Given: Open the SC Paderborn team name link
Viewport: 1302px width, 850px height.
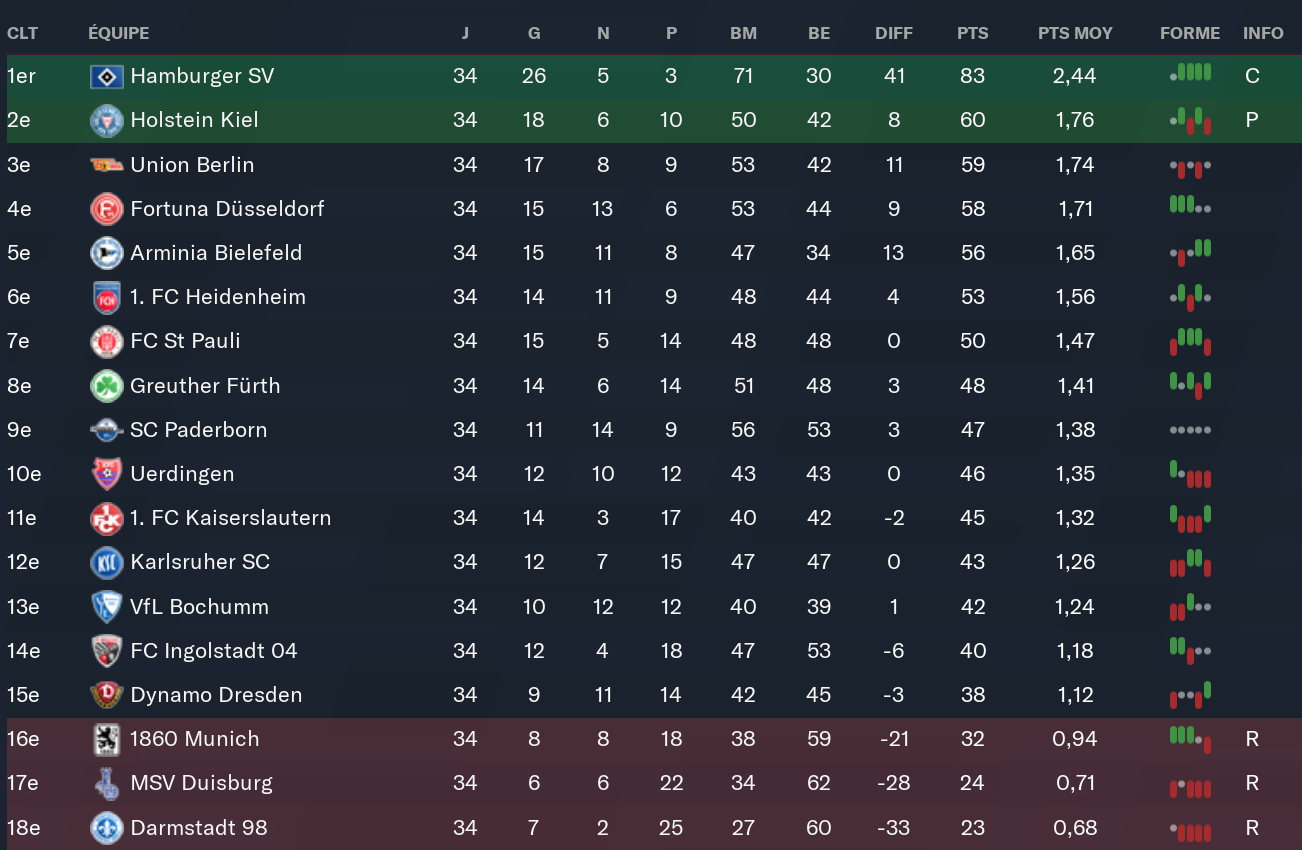Looking at the screenshot, I should 199,430.
